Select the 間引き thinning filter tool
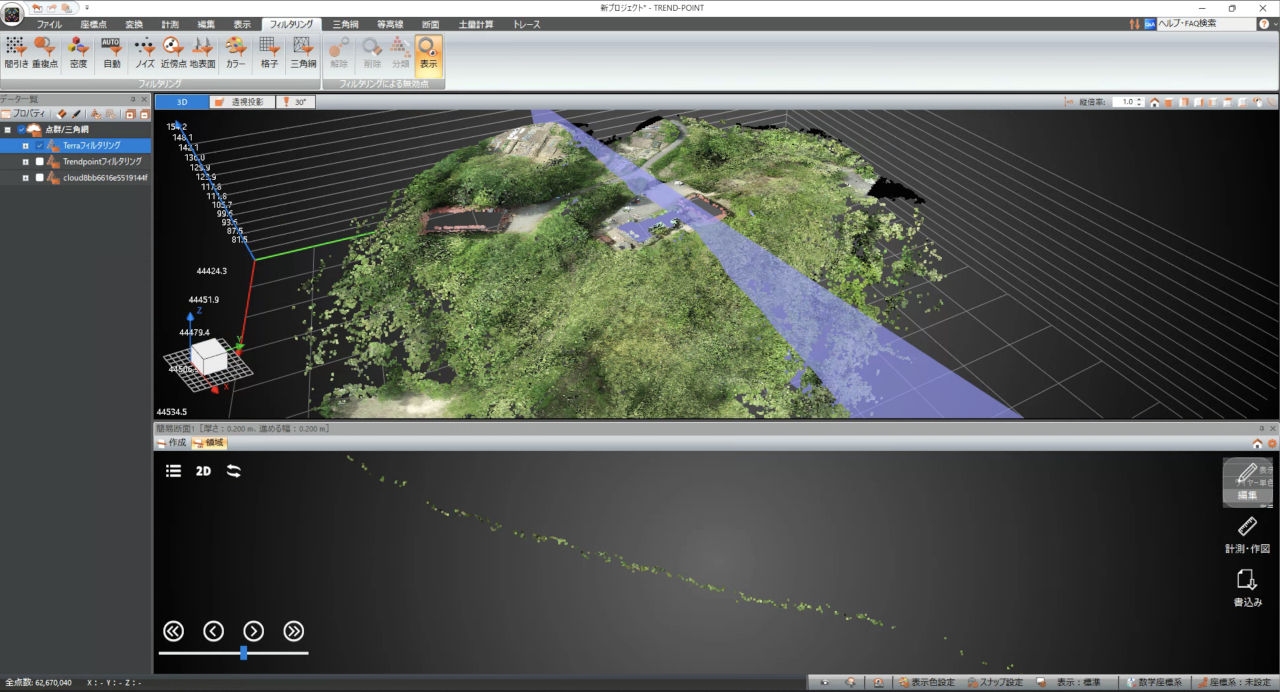Screen dimensions: 1280x692 point(16,53)
